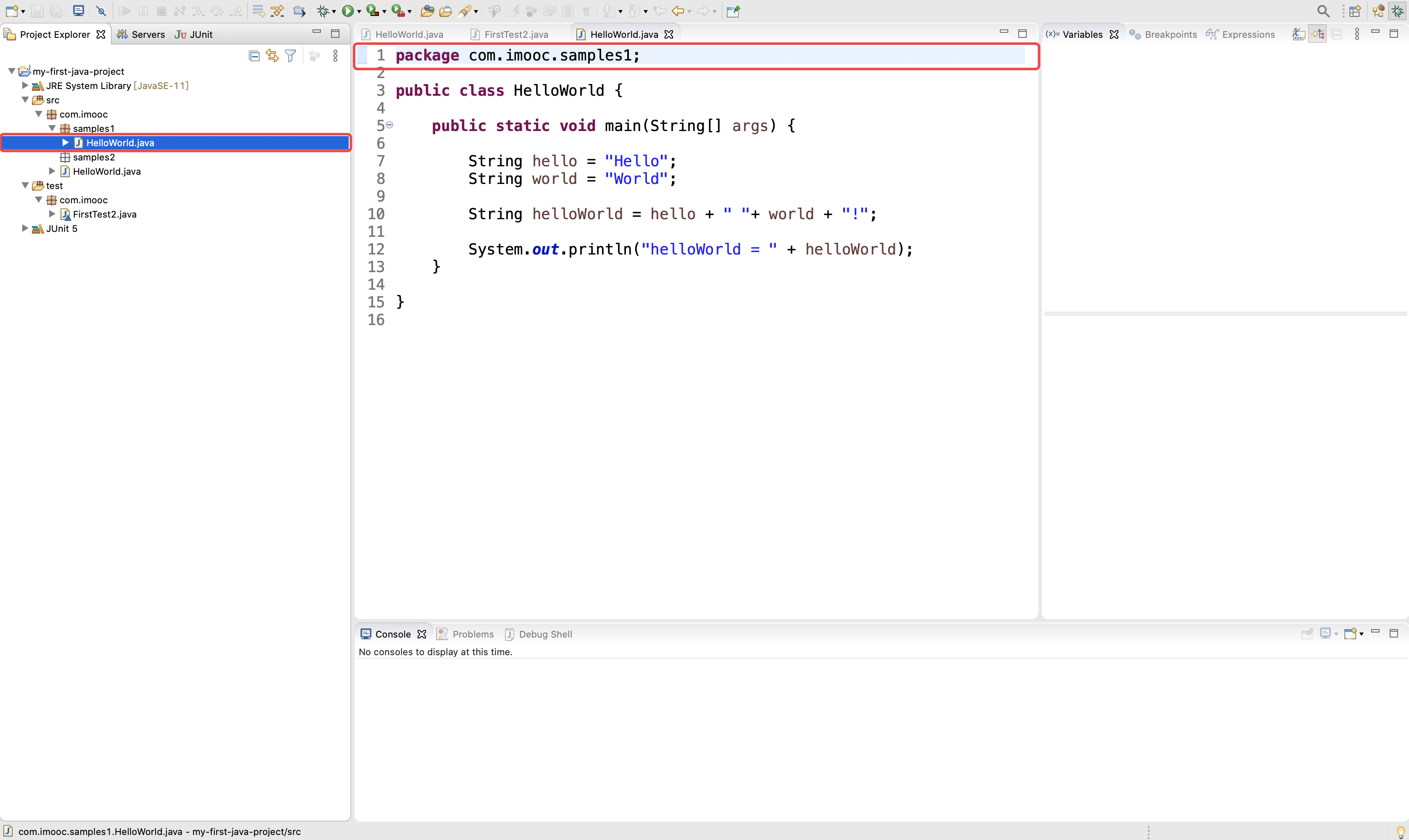Toggle Show Logical Structure in Variables view
Viewport: 1409px width, 840px height.
1318,34
